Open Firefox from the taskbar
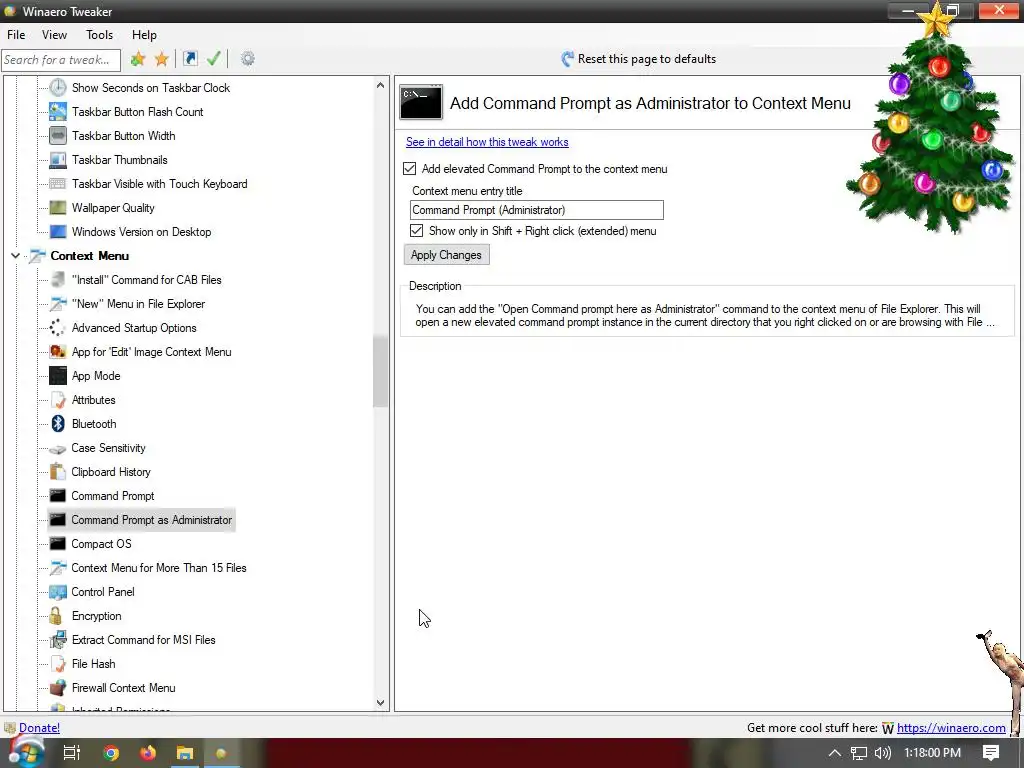Screen dimensions: 1024x768 point(148,753)
